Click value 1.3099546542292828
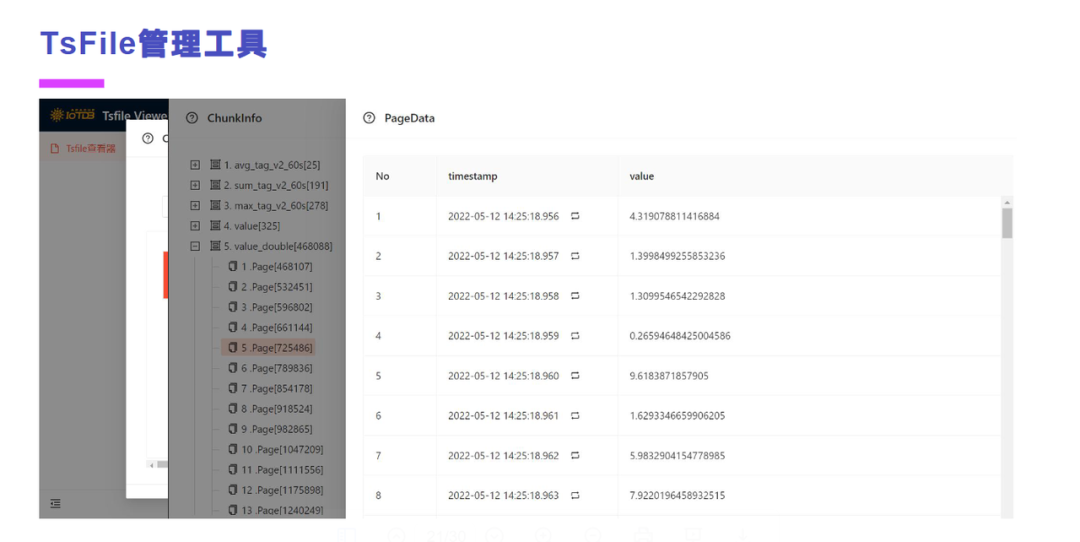1080x542 pixels. [677, 296]
